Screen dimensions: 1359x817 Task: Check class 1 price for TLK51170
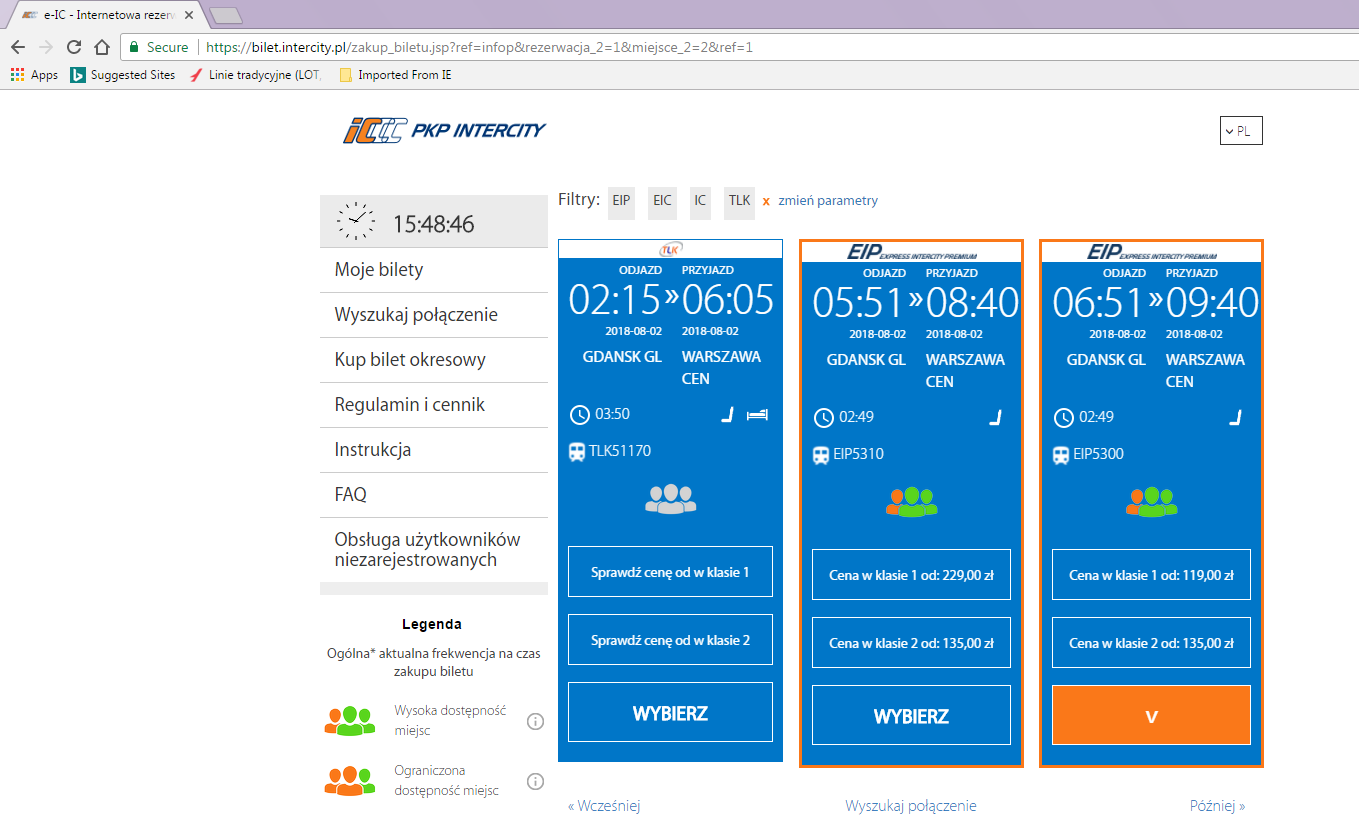(x=670, y=572)
